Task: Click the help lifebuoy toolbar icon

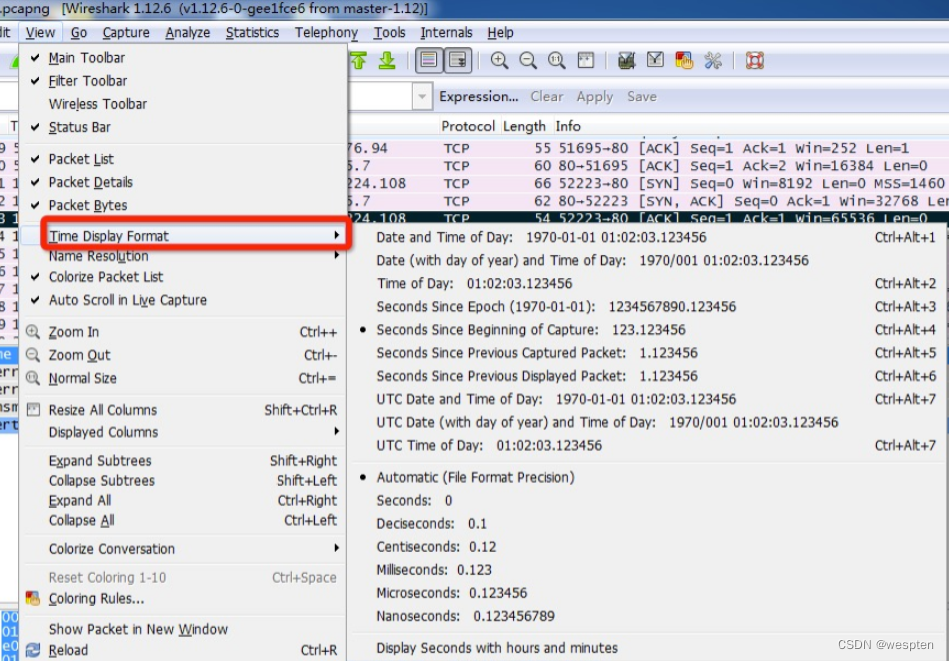Action: point(754,60)
